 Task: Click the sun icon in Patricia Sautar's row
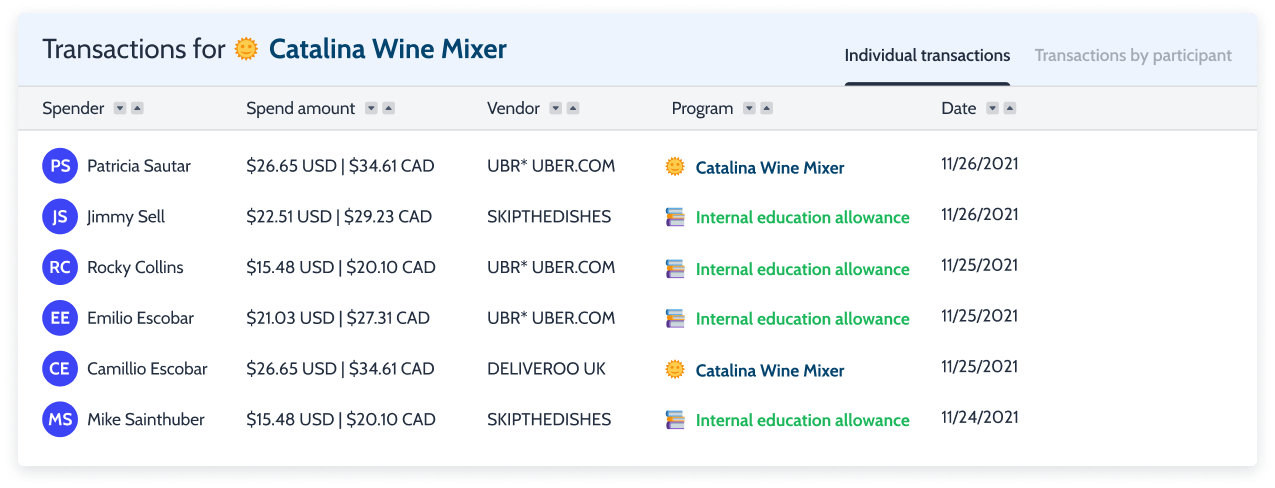(x=675, y=167)
